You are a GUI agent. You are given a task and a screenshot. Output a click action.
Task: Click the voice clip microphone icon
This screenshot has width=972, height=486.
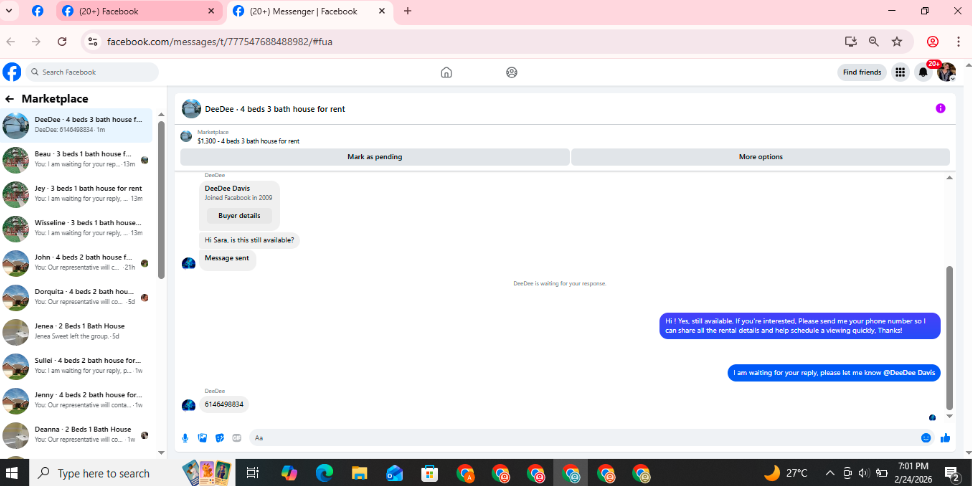185,438
